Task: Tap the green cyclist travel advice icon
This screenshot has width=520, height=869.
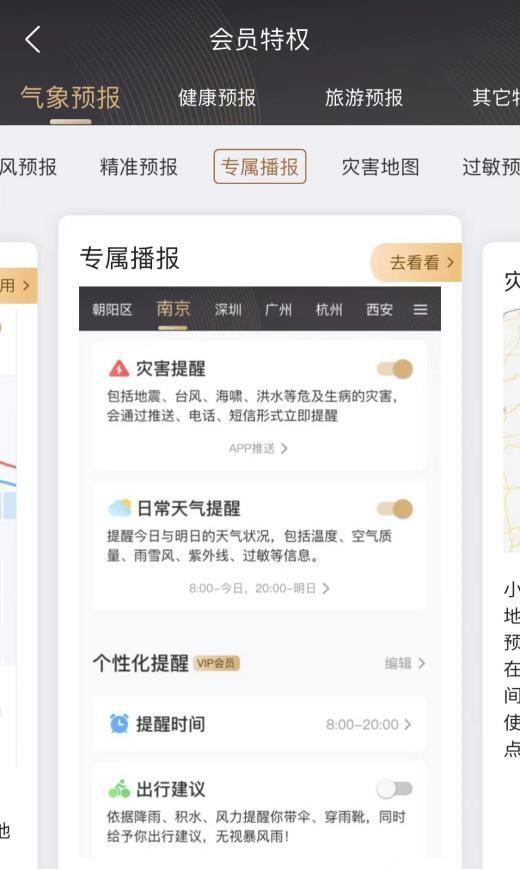Action: pos(119,788)
